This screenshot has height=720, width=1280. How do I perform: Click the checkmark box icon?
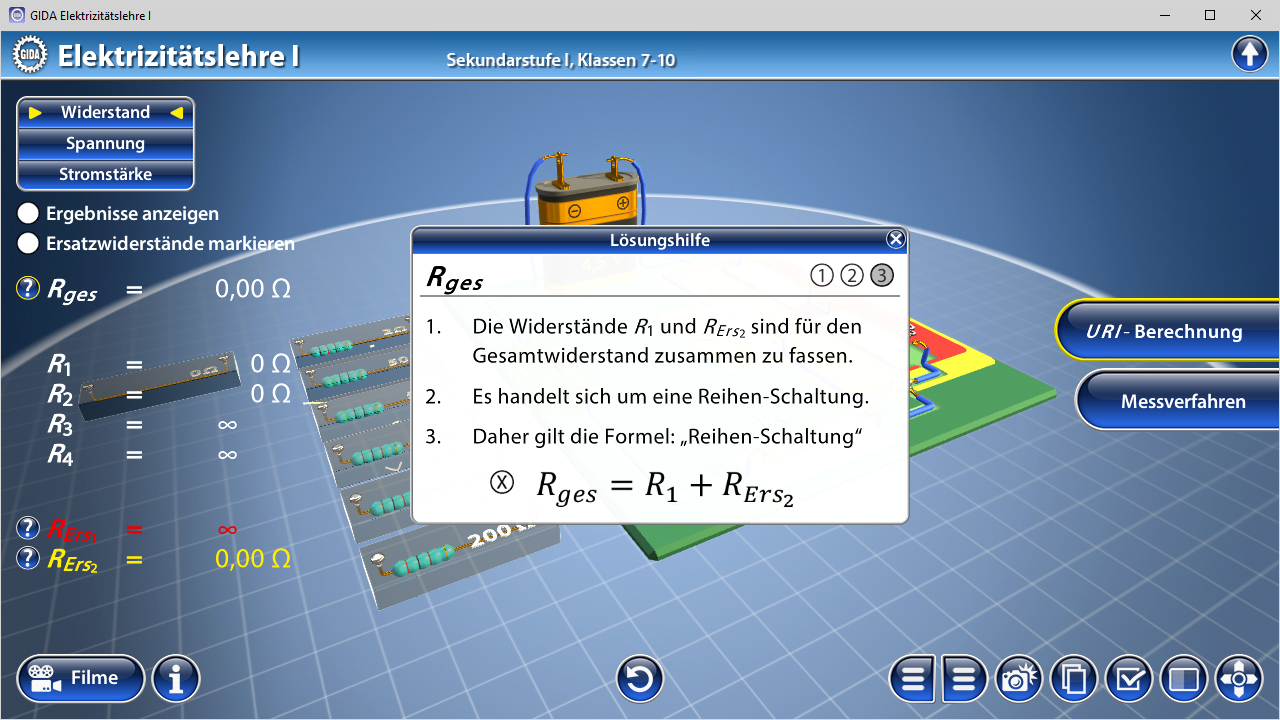[1129, 680]
